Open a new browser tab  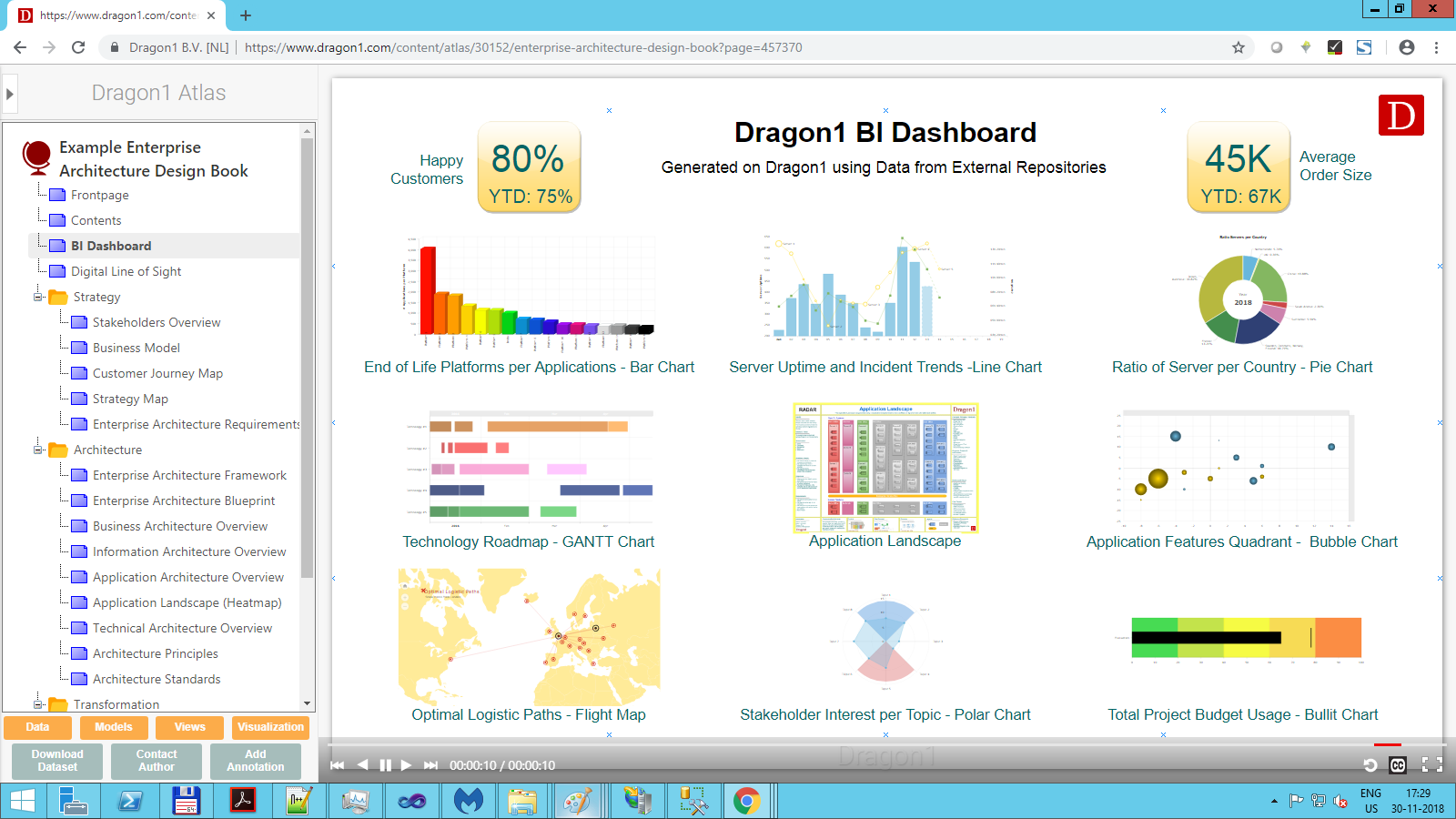point(246,15)
